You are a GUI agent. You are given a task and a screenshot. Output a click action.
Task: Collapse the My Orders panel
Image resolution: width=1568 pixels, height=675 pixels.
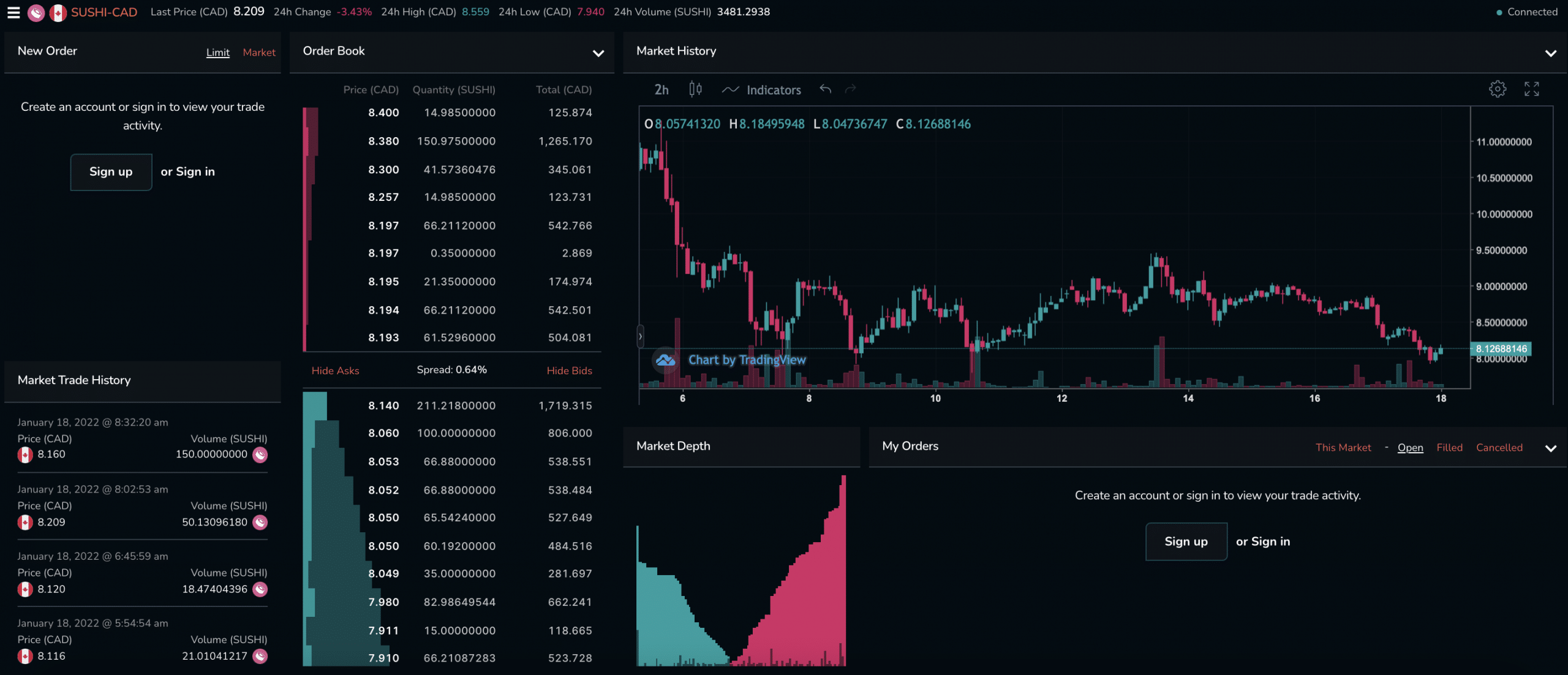1550,448
